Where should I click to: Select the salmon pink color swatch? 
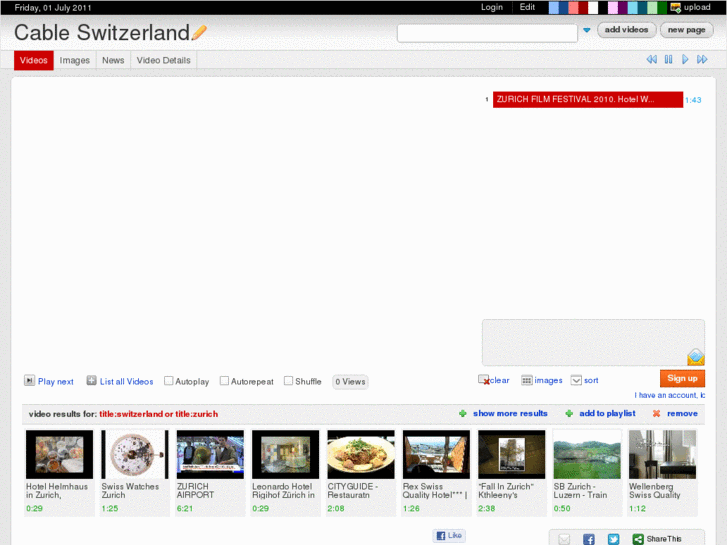coord(573,7)
